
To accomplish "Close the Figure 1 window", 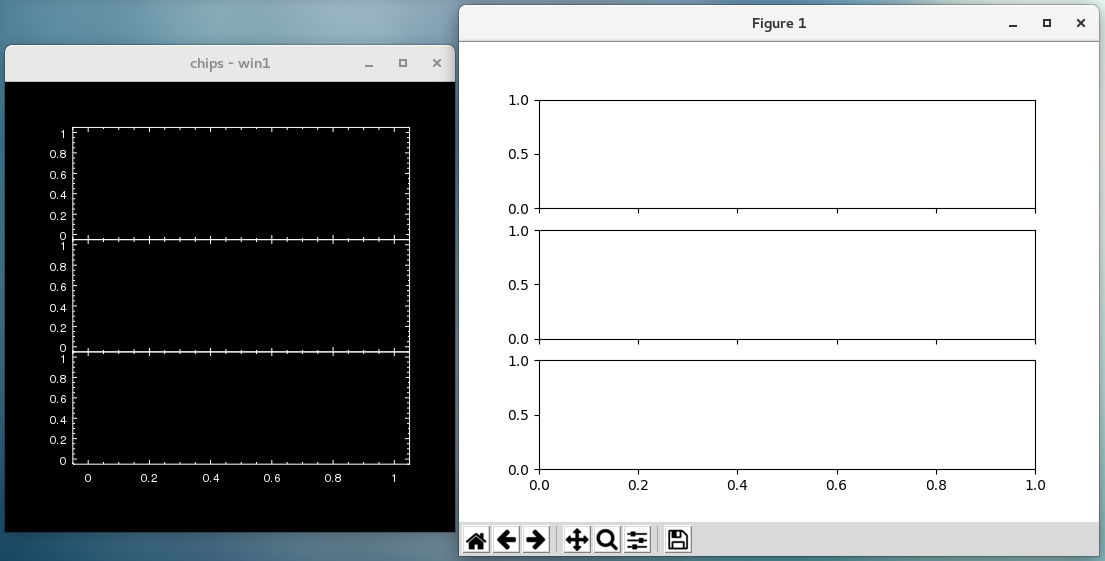I will click(1080, 23).
